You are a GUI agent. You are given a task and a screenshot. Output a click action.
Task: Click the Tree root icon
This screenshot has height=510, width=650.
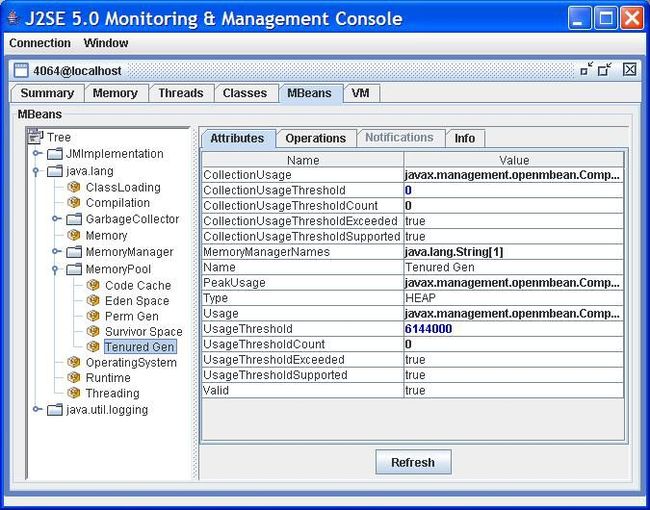point(35,136)
